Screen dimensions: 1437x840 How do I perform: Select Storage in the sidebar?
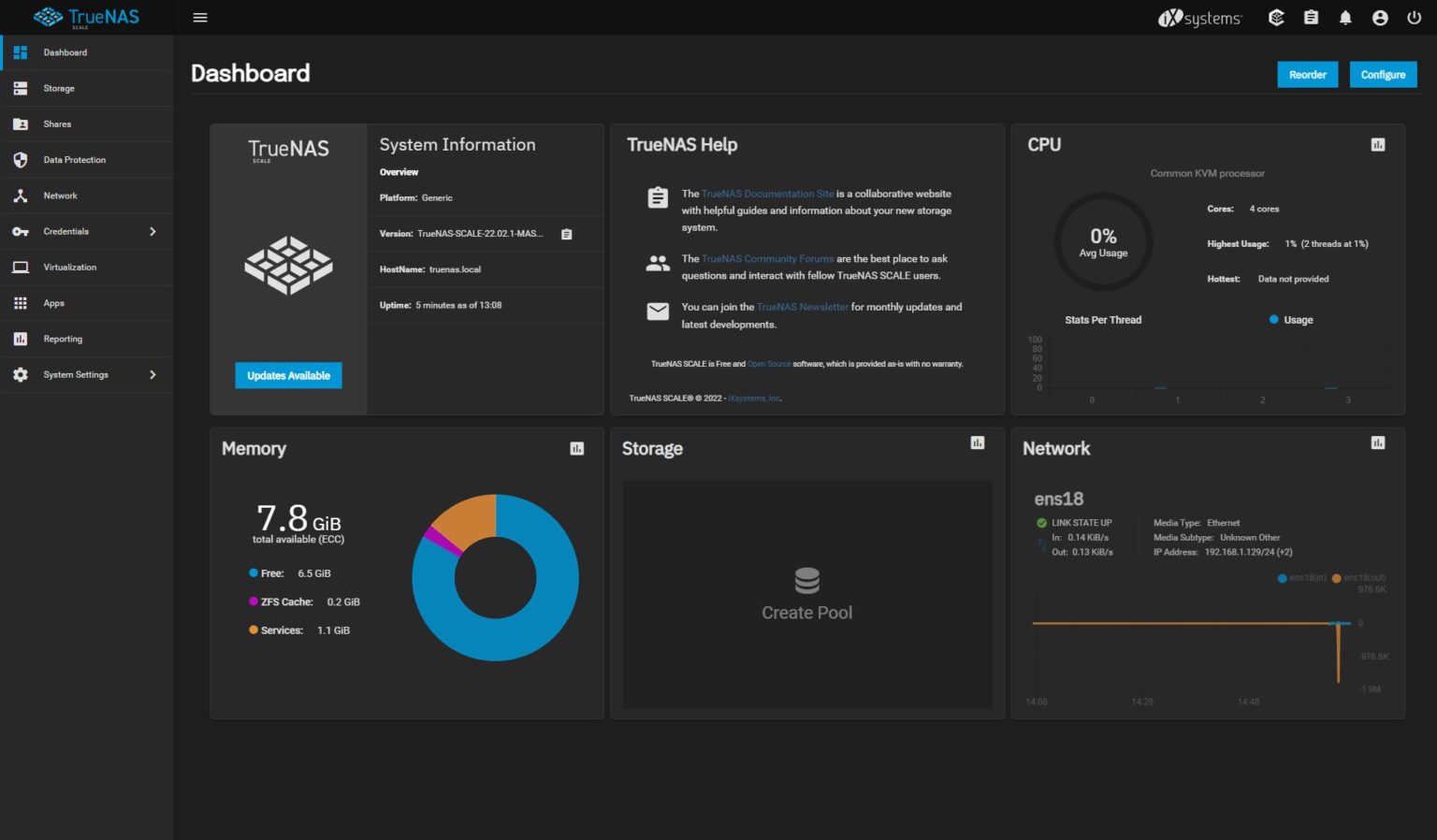tap(59, 88)
